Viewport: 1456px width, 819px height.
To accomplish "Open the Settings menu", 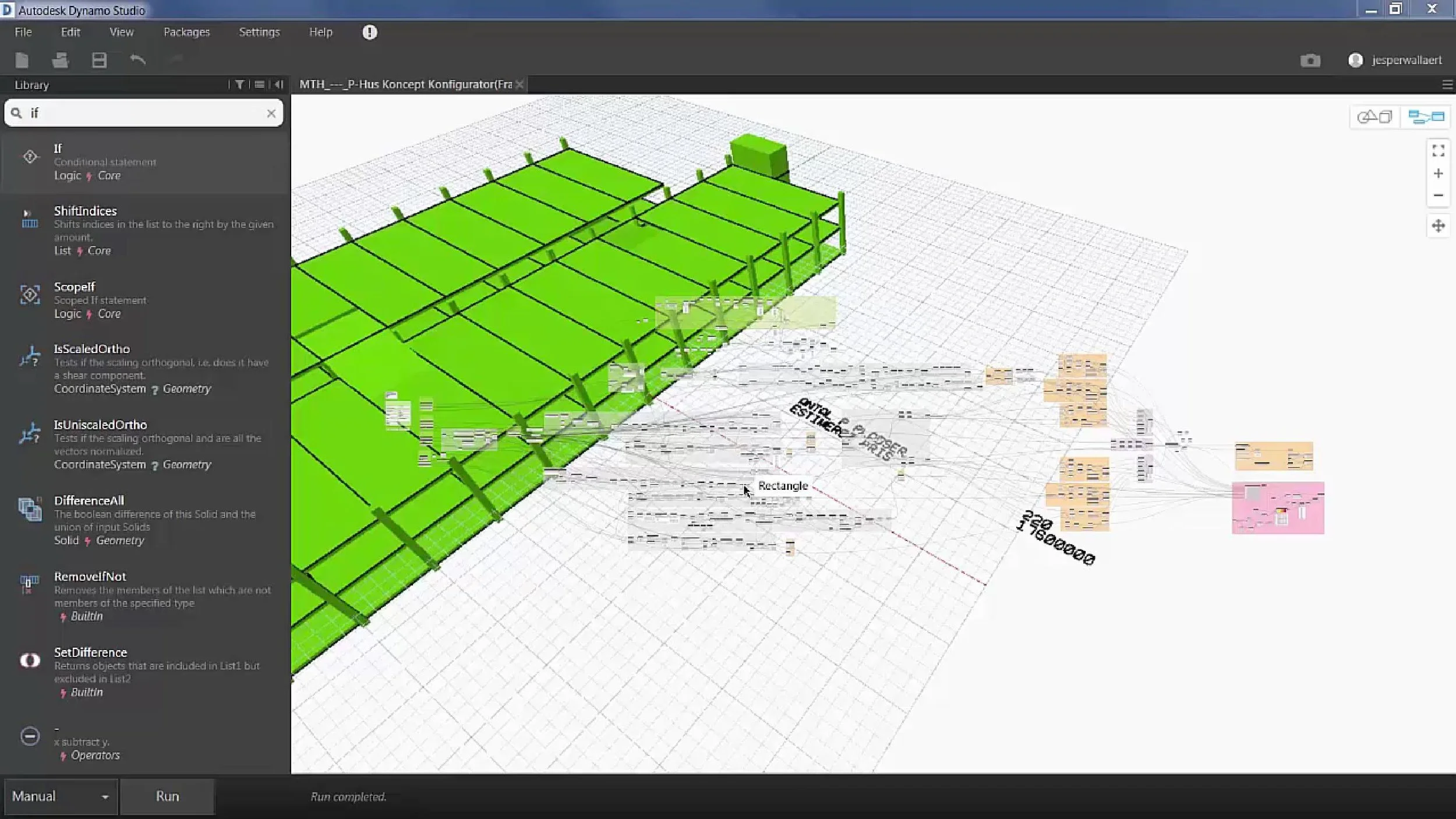I will (259, 32).
